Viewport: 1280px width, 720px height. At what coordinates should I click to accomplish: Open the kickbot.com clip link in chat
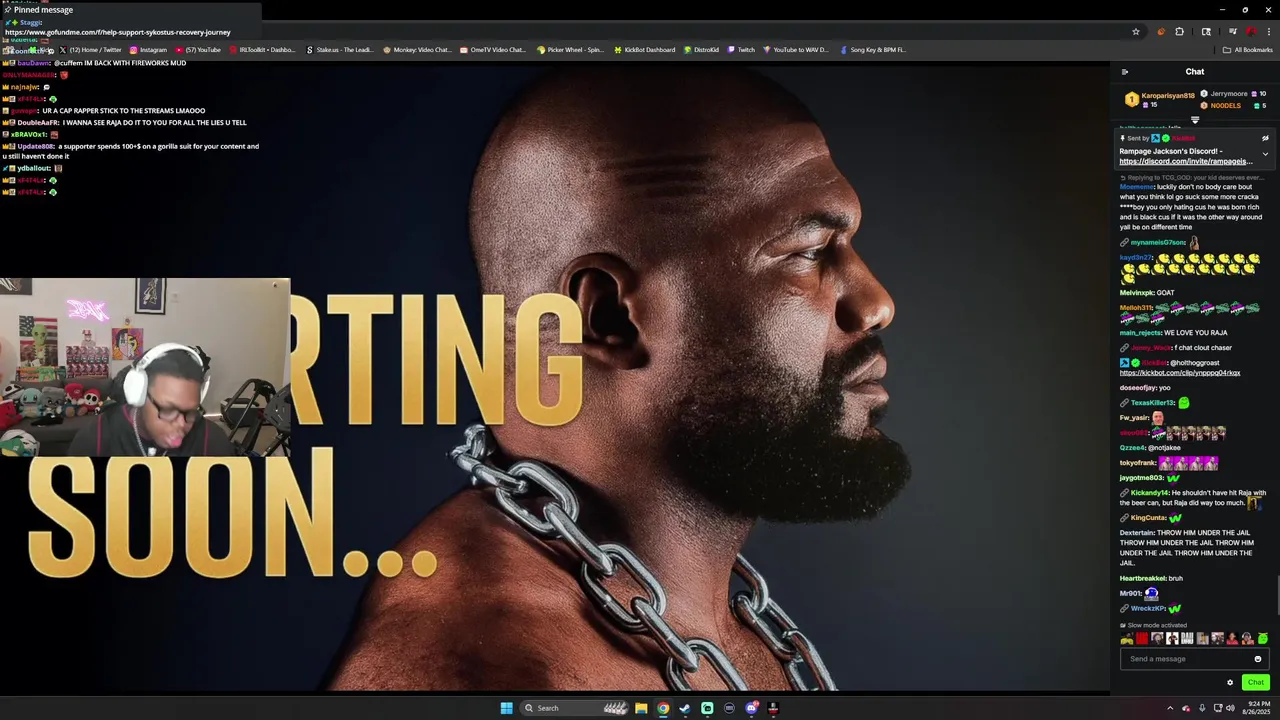(x=1180, y=373)
